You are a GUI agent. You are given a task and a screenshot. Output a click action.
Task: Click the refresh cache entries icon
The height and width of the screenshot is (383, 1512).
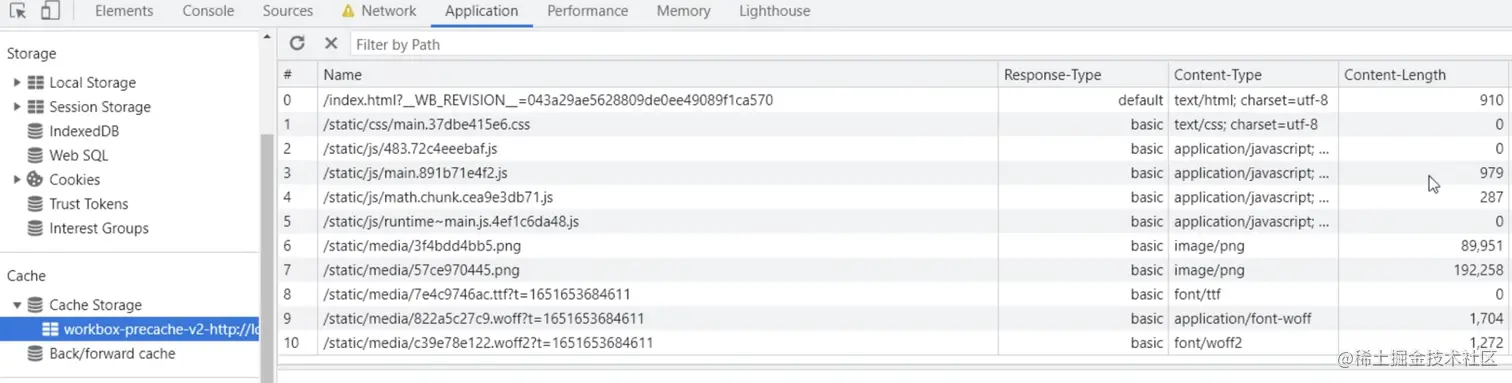pos(297,43)
